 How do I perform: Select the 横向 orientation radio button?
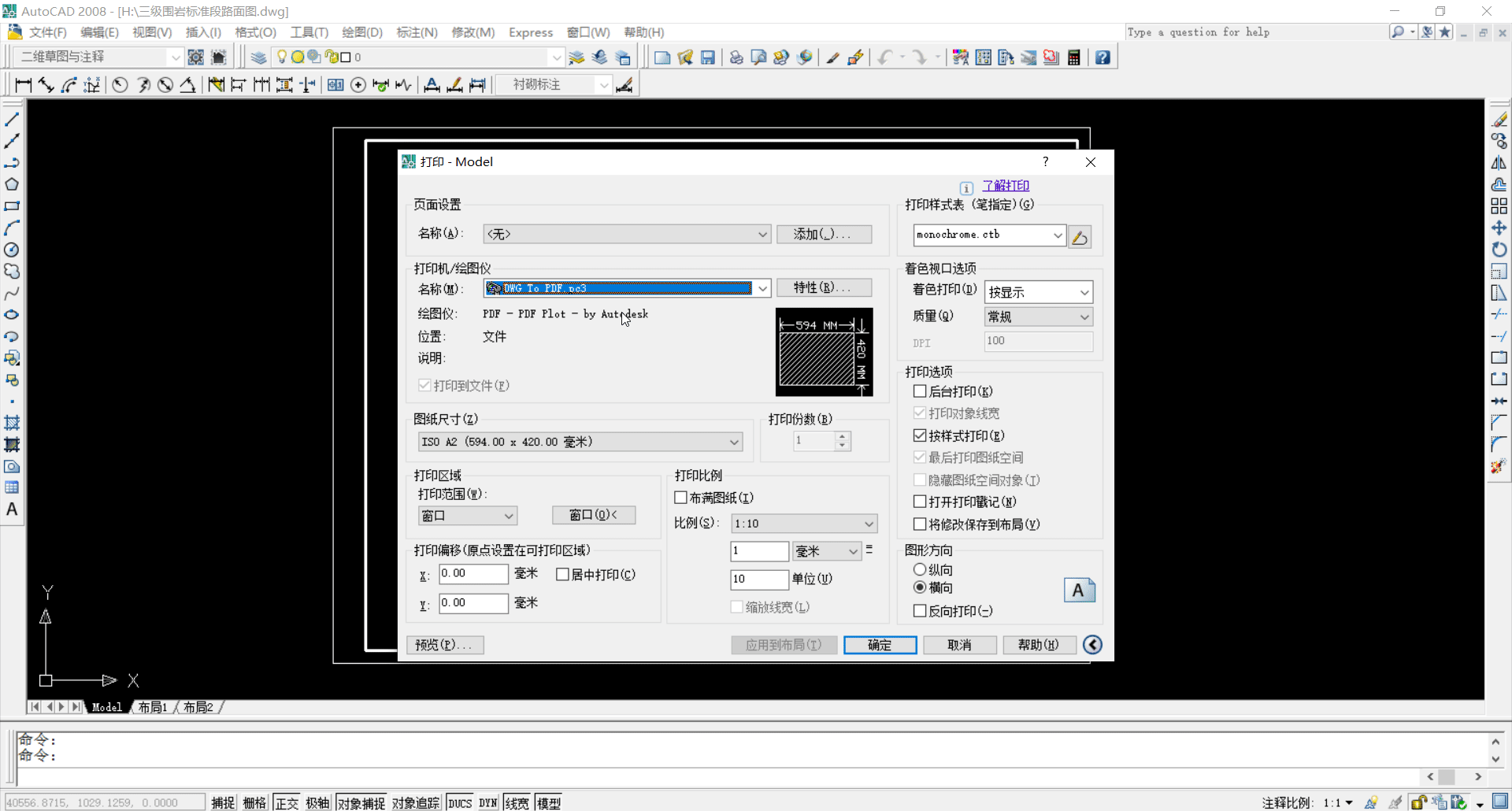(919, 587)
